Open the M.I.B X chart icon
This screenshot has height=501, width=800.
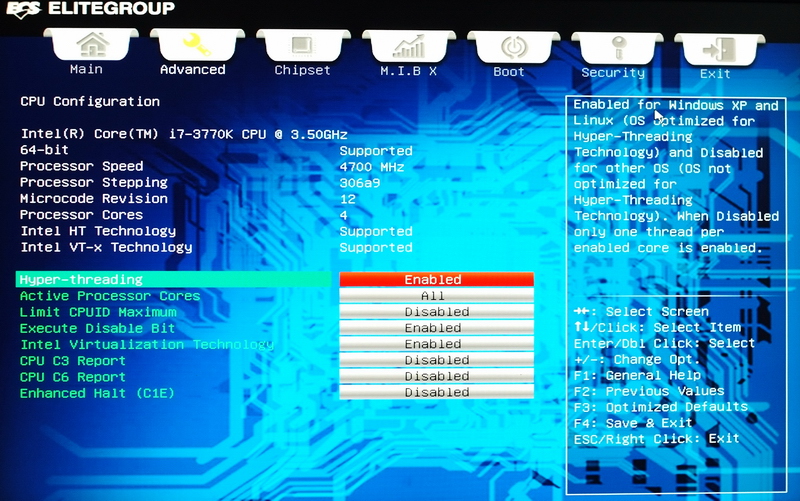[409, 46]
